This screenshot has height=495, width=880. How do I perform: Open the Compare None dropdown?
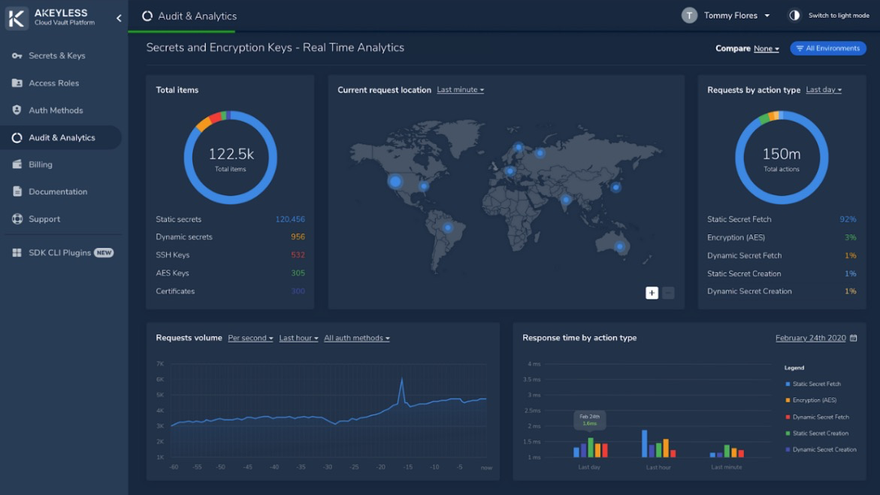[x=766, y=49]
